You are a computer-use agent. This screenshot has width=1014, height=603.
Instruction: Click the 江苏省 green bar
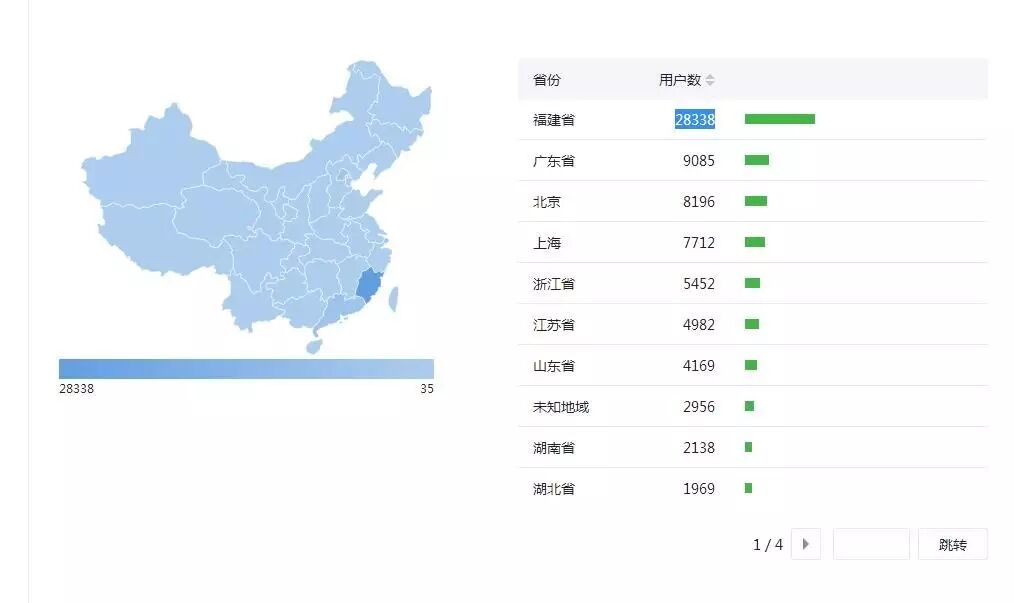pyautogui.click(x=752, y=324)
